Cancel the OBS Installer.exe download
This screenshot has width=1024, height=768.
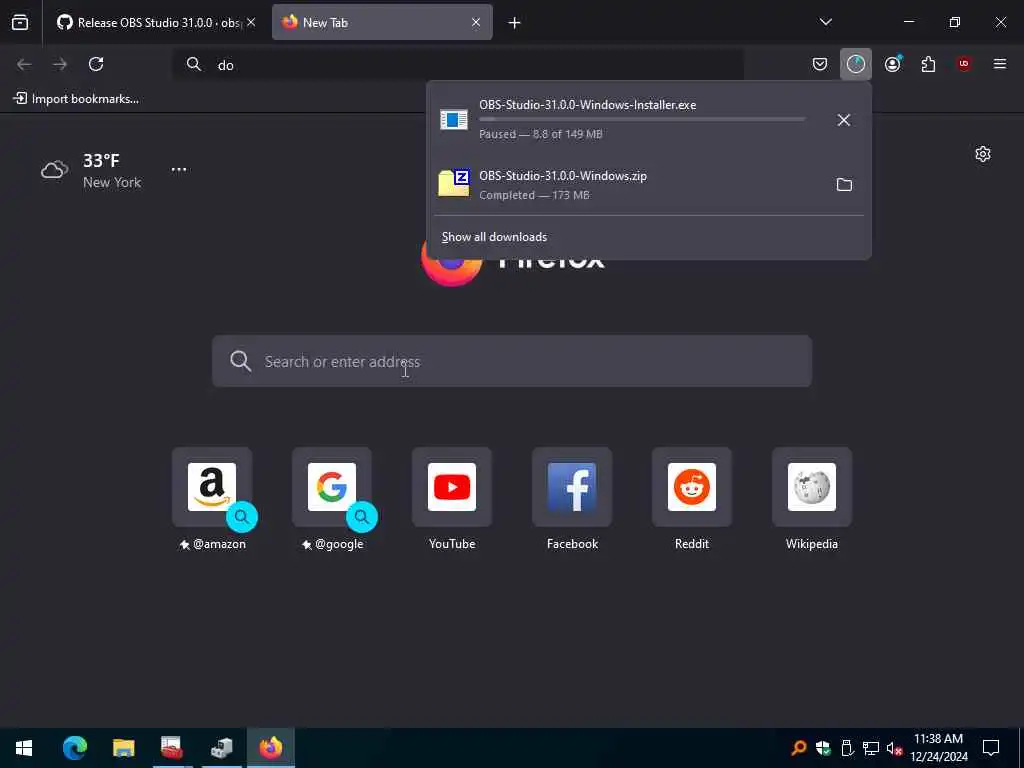tap(844, 120)
